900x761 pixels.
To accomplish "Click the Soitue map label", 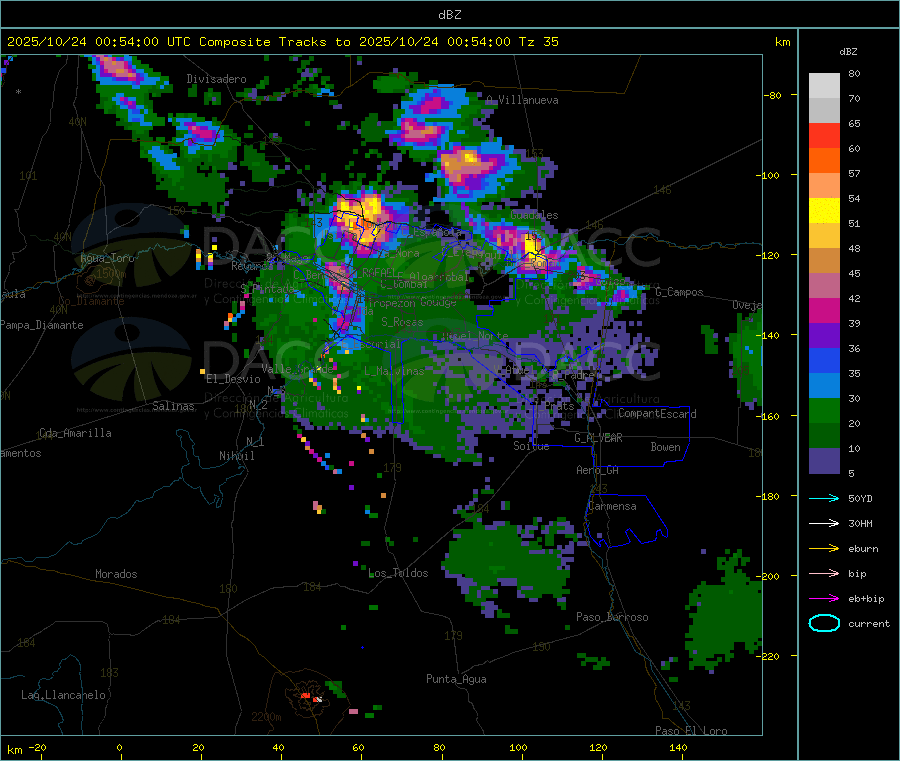I will pos(531,446).
